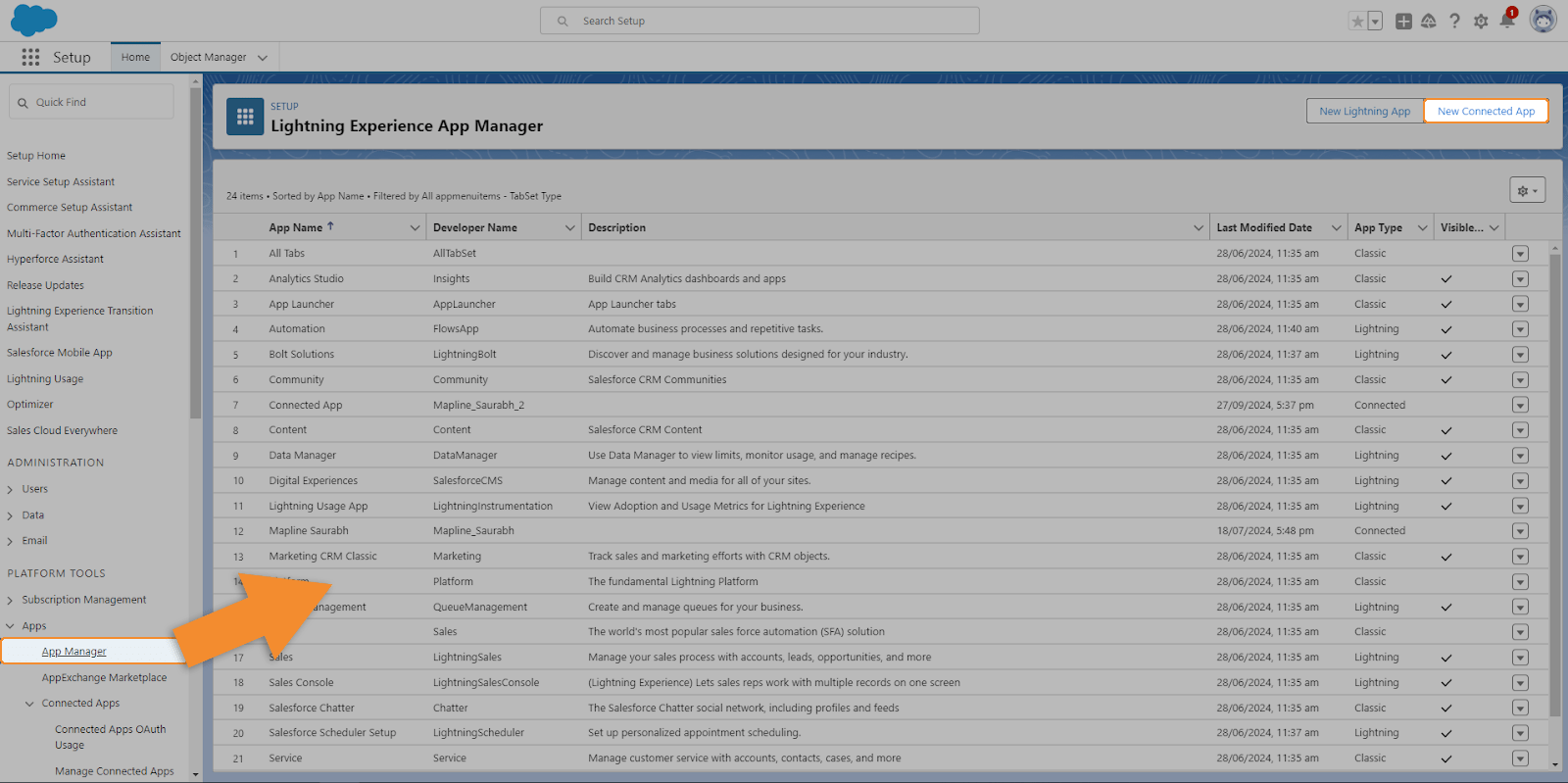
Task: Open row actions for Bolt Solutions
Action: pyautogui.click(x=1520, y=355)
